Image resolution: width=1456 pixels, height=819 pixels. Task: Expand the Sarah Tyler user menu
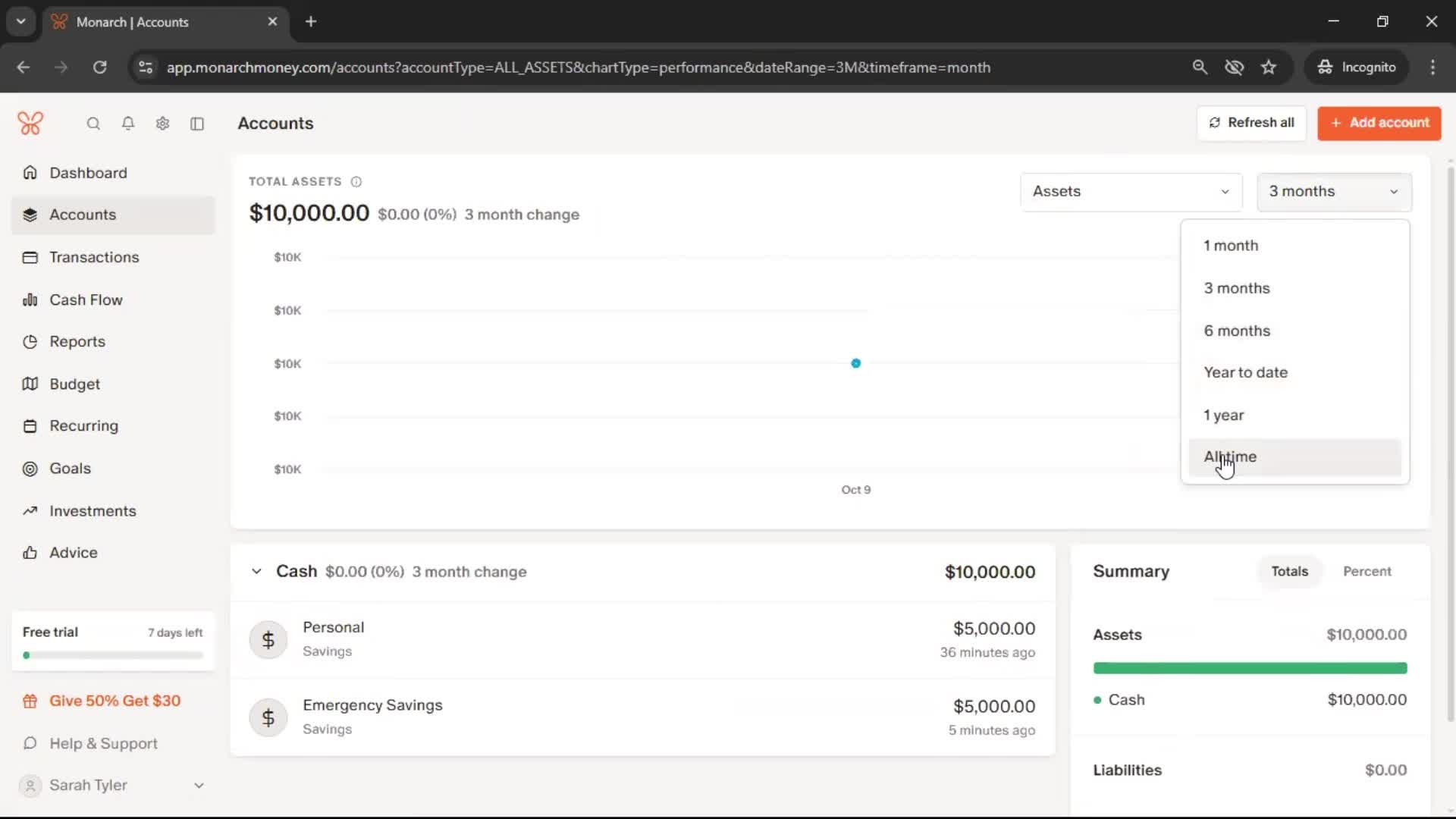click(199, 786)
